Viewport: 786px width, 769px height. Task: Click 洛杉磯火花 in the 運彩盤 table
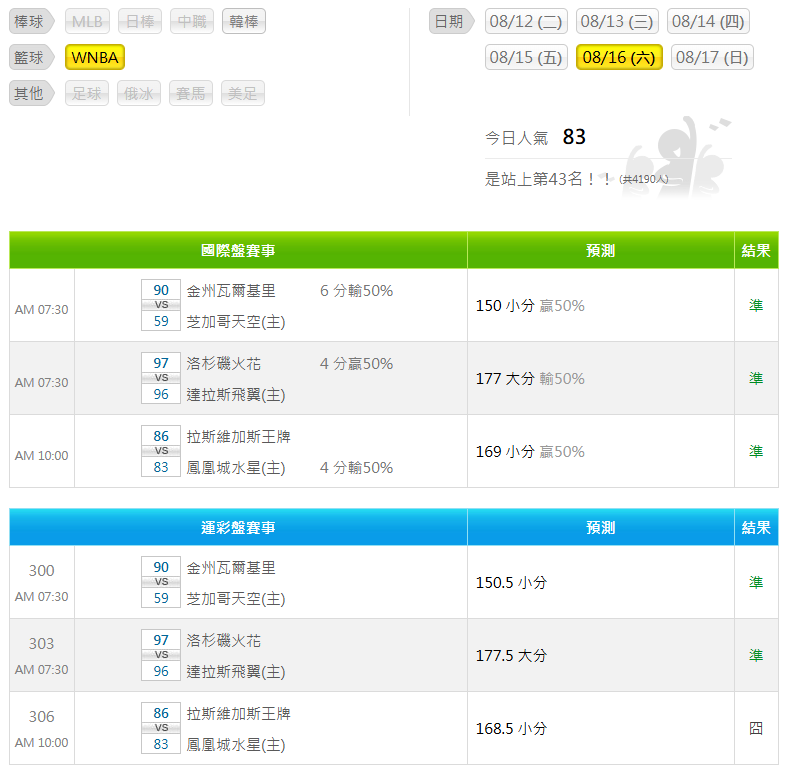click(224, 641)
